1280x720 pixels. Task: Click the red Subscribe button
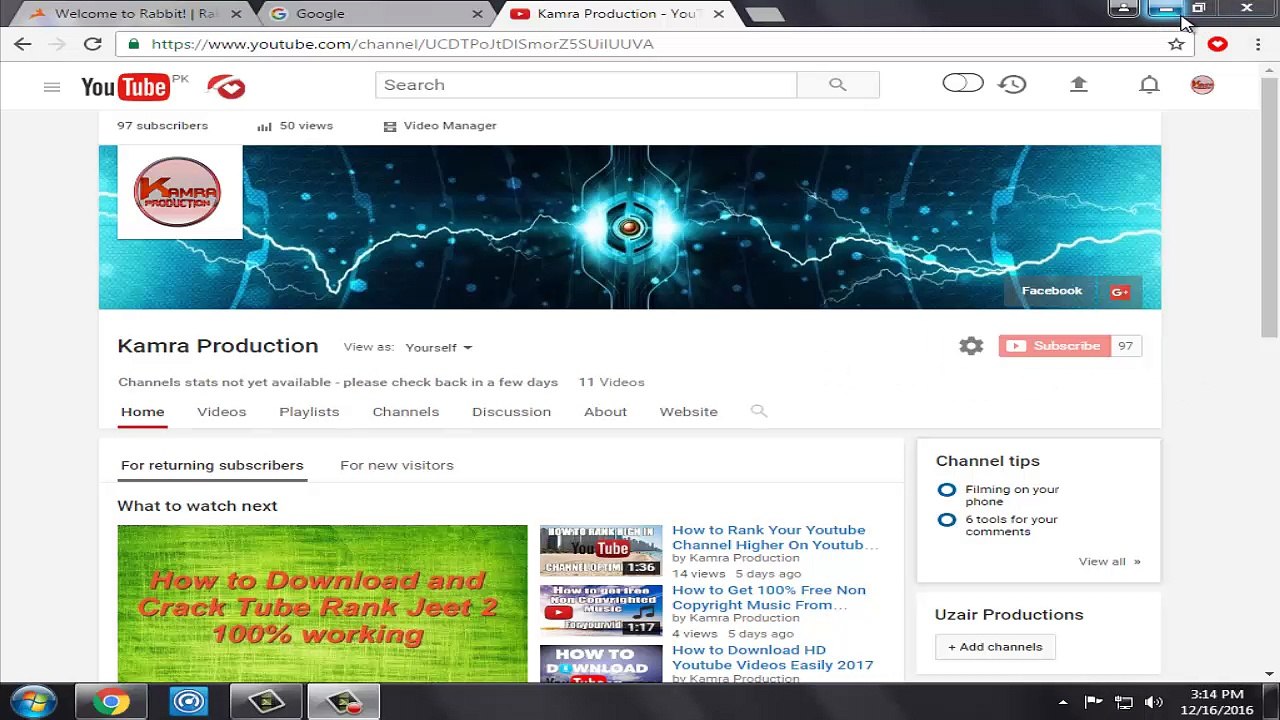1054,346
